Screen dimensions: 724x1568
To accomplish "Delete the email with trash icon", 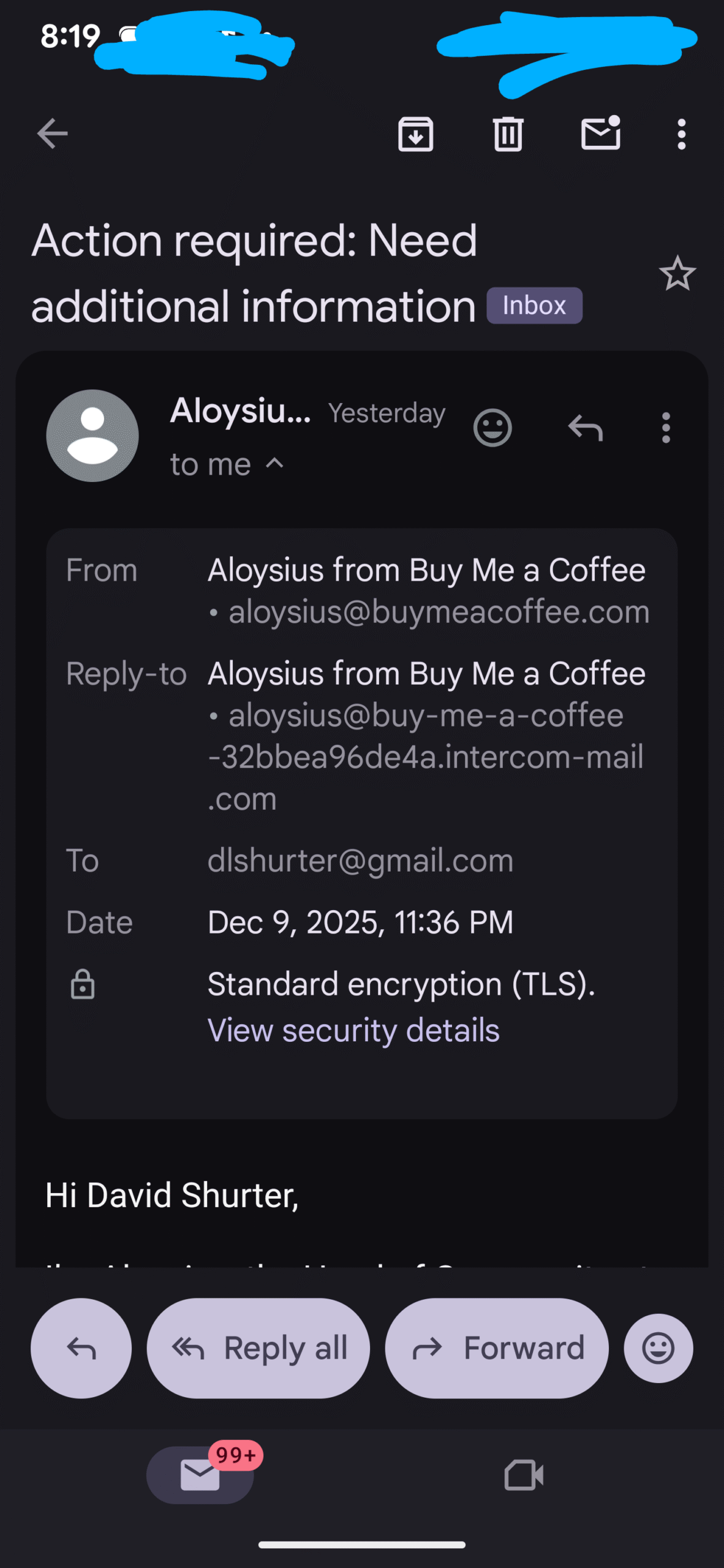I will 508,134.
